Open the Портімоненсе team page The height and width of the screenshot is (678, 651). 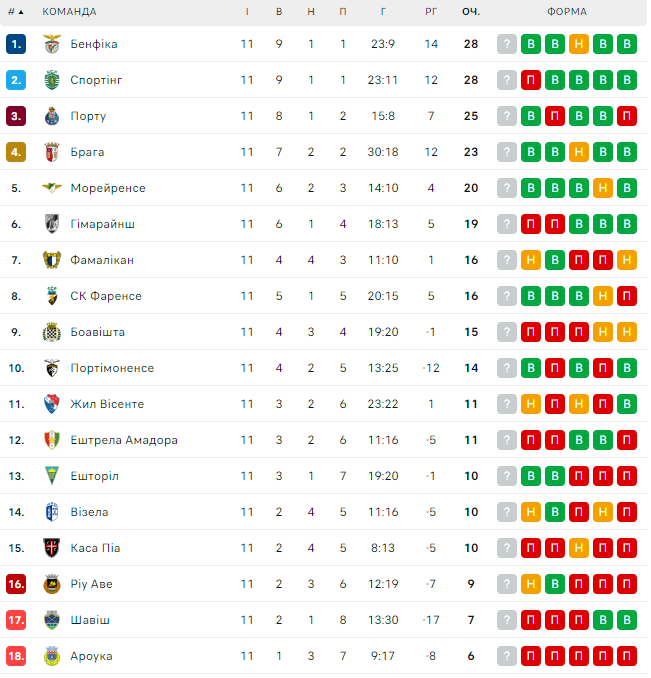(x=112, y=368)
